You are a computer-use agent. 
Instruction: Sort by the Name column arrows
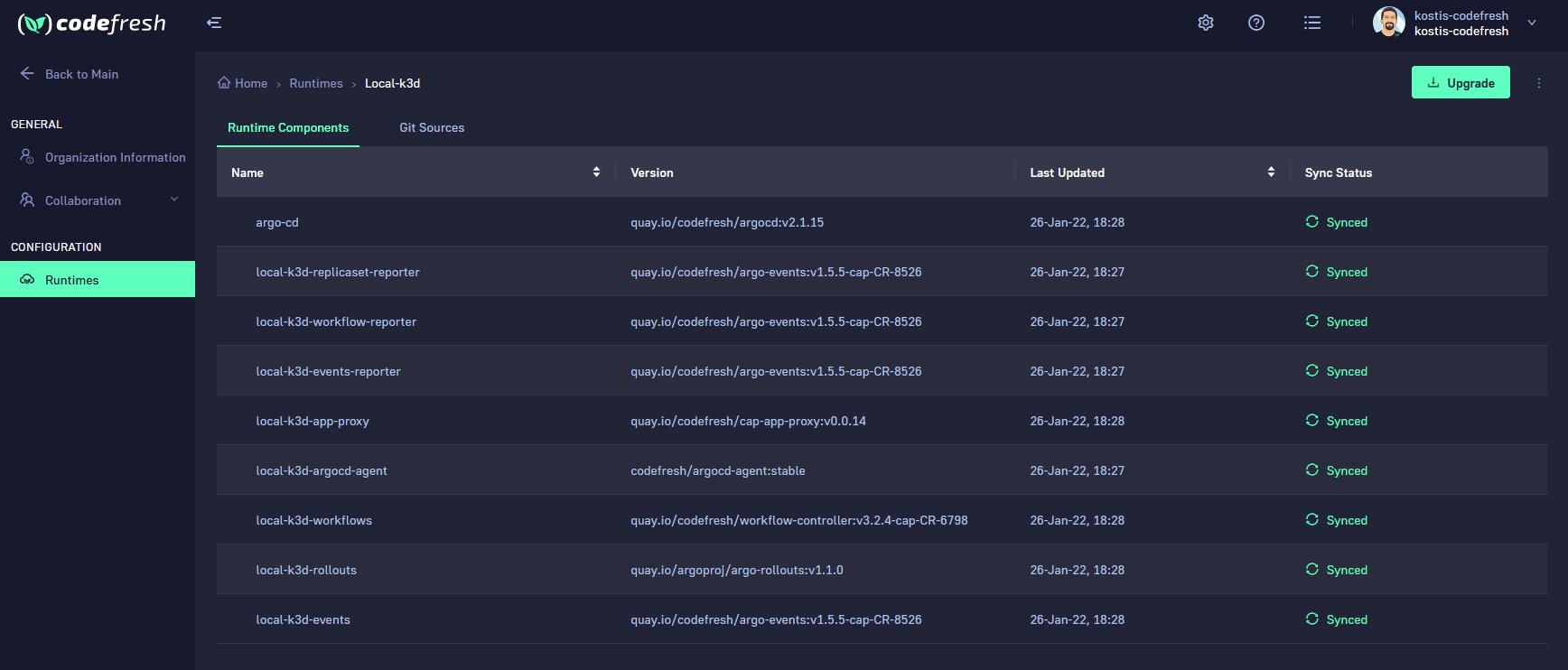[596, 172]
